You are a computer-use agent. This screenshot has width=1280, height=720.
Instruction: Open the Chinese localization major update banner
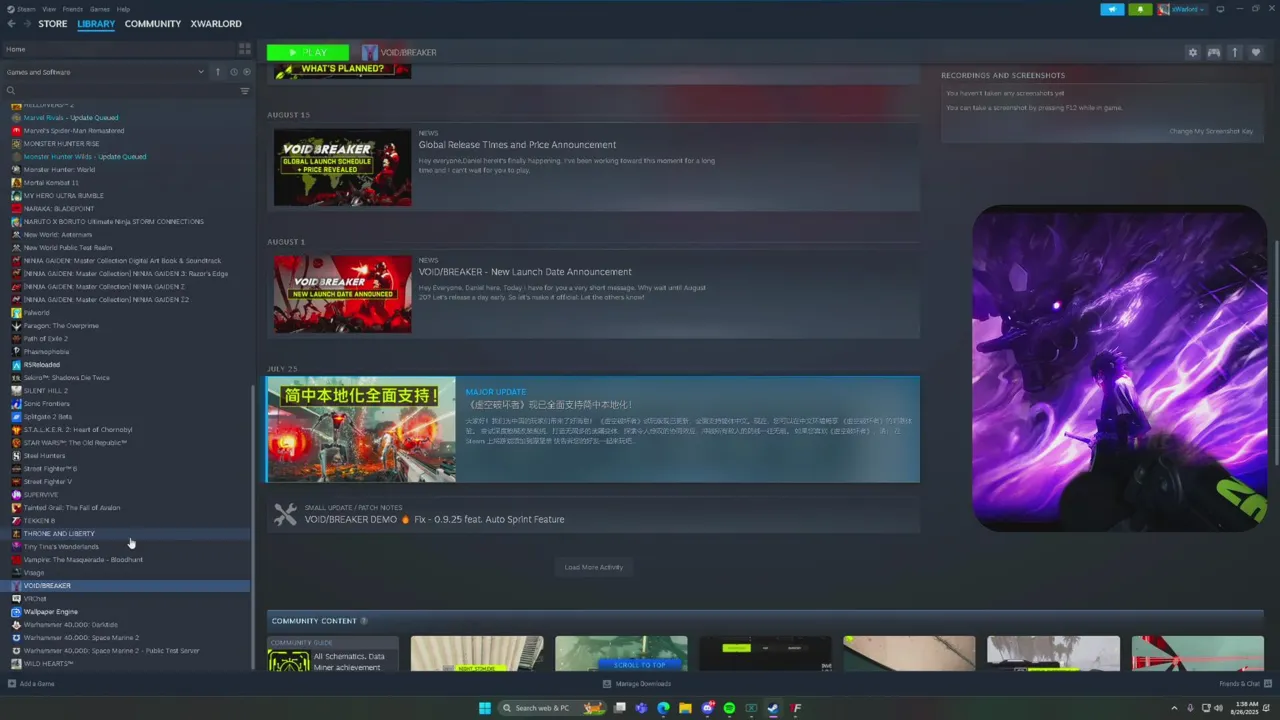(x=592, y=430)
